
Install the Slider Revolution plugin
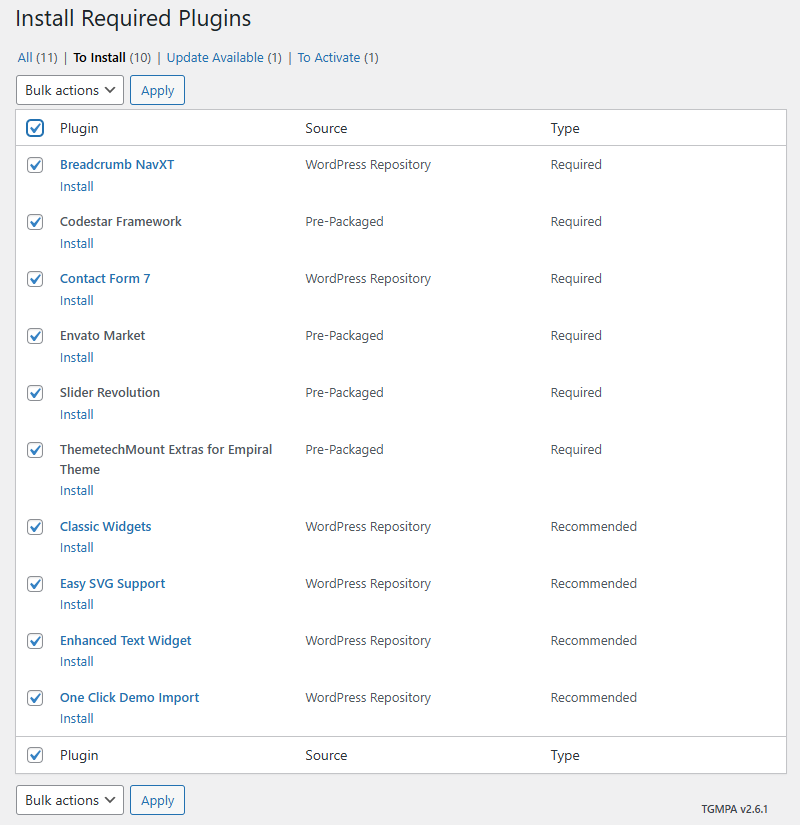pos(77,414)
